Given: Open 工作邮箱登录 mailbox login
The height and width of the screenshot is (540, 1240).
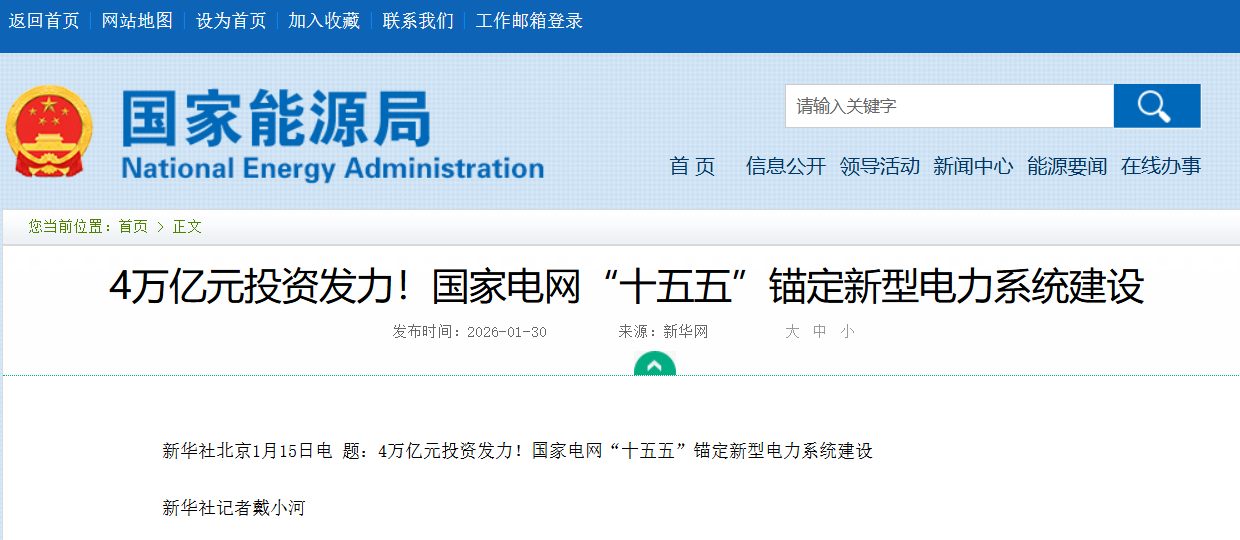Looking at the screenshot, I should click(529, 21).
